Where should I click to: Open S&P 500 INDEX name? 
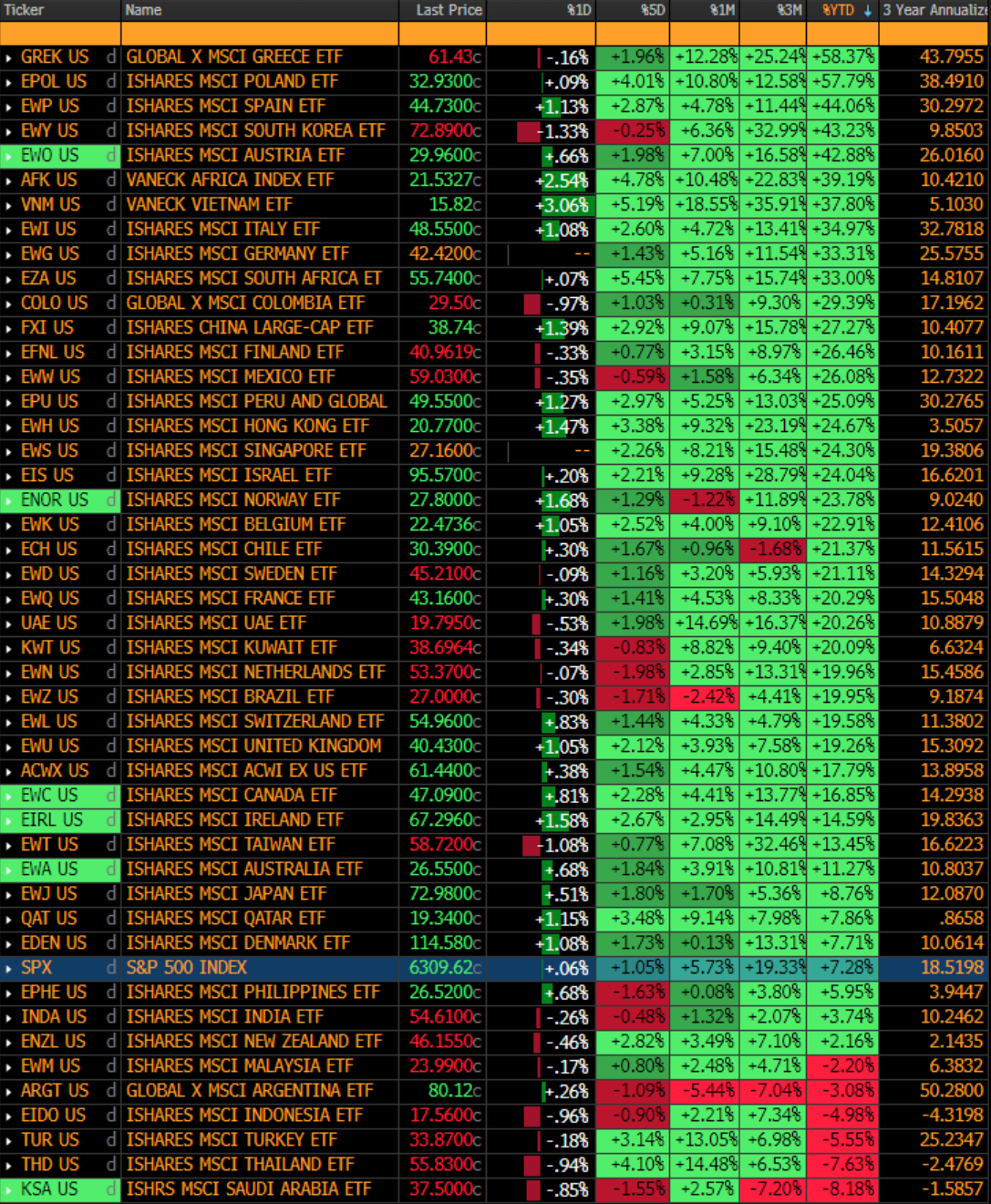[187, 968]
